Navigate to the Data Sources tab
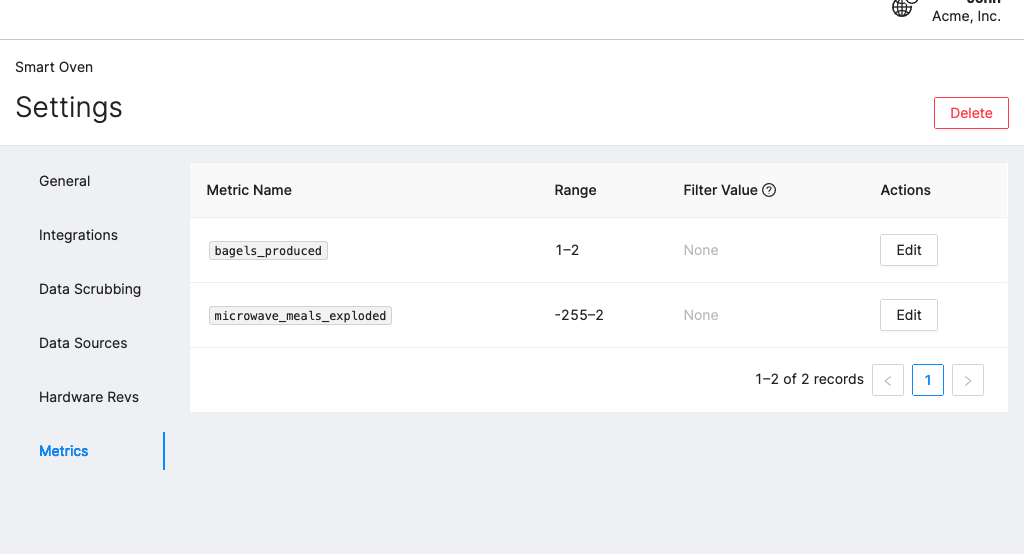This screenshot has height=554, width=1024. [83, 343]
